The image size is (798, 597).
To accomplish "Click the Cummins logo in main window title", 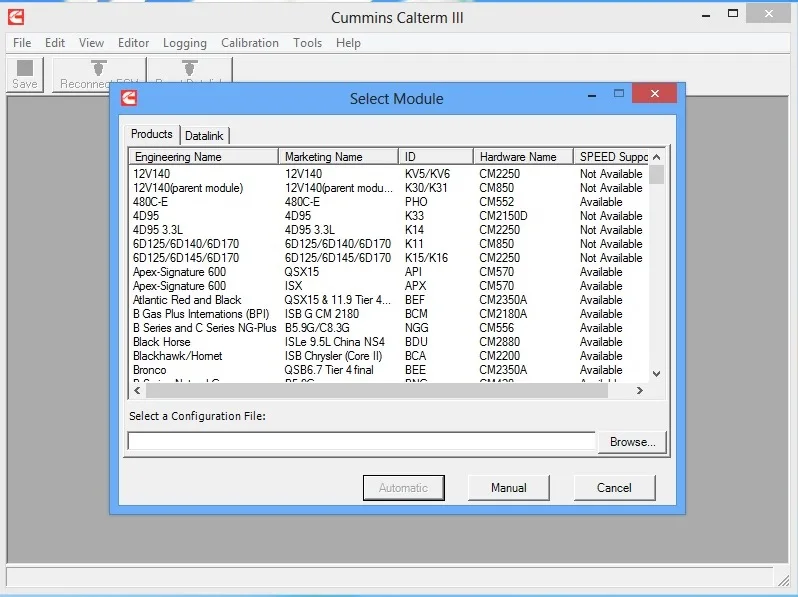I will pos(16,16).
